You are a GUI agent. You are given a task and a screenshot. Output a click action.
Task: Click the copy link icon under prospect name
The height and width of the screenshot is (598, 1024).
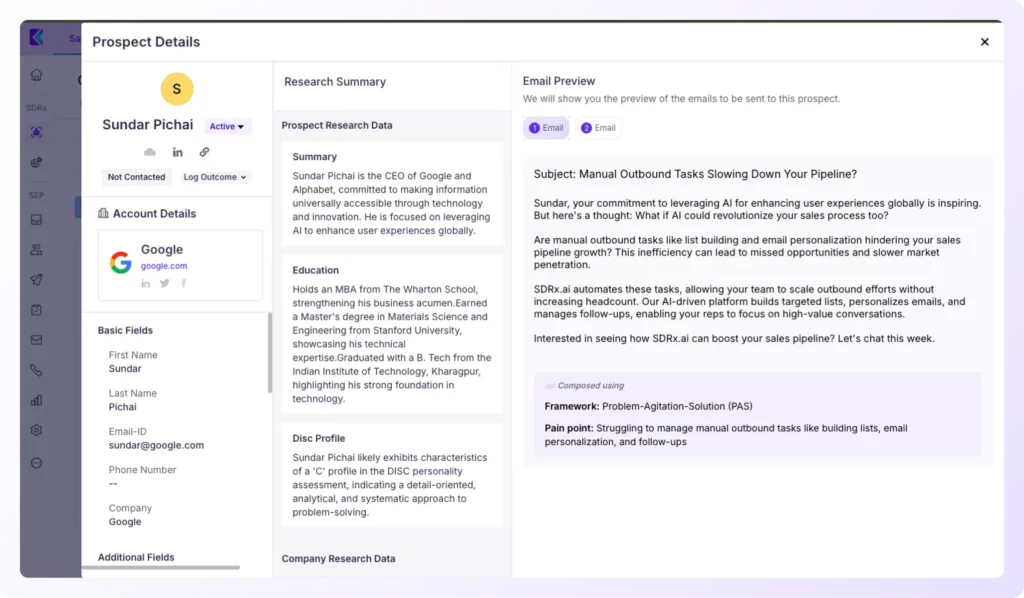click(x=204, y=152)
